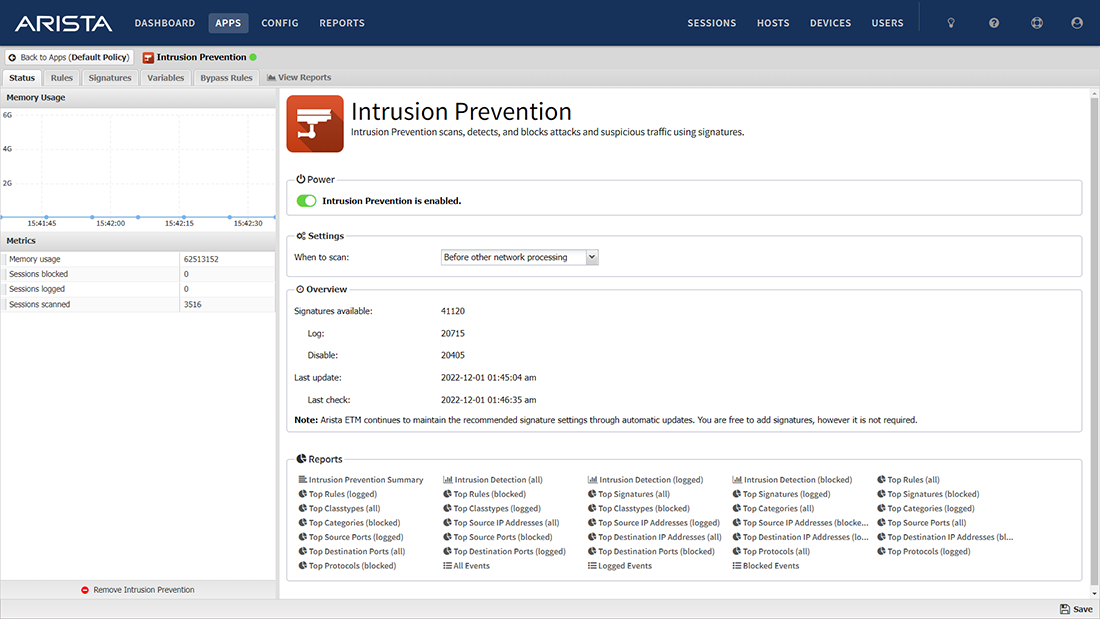The height and width of the screenshot is (619, 1100).
Task: Open the APPS menu
Action: click(228, 23)
